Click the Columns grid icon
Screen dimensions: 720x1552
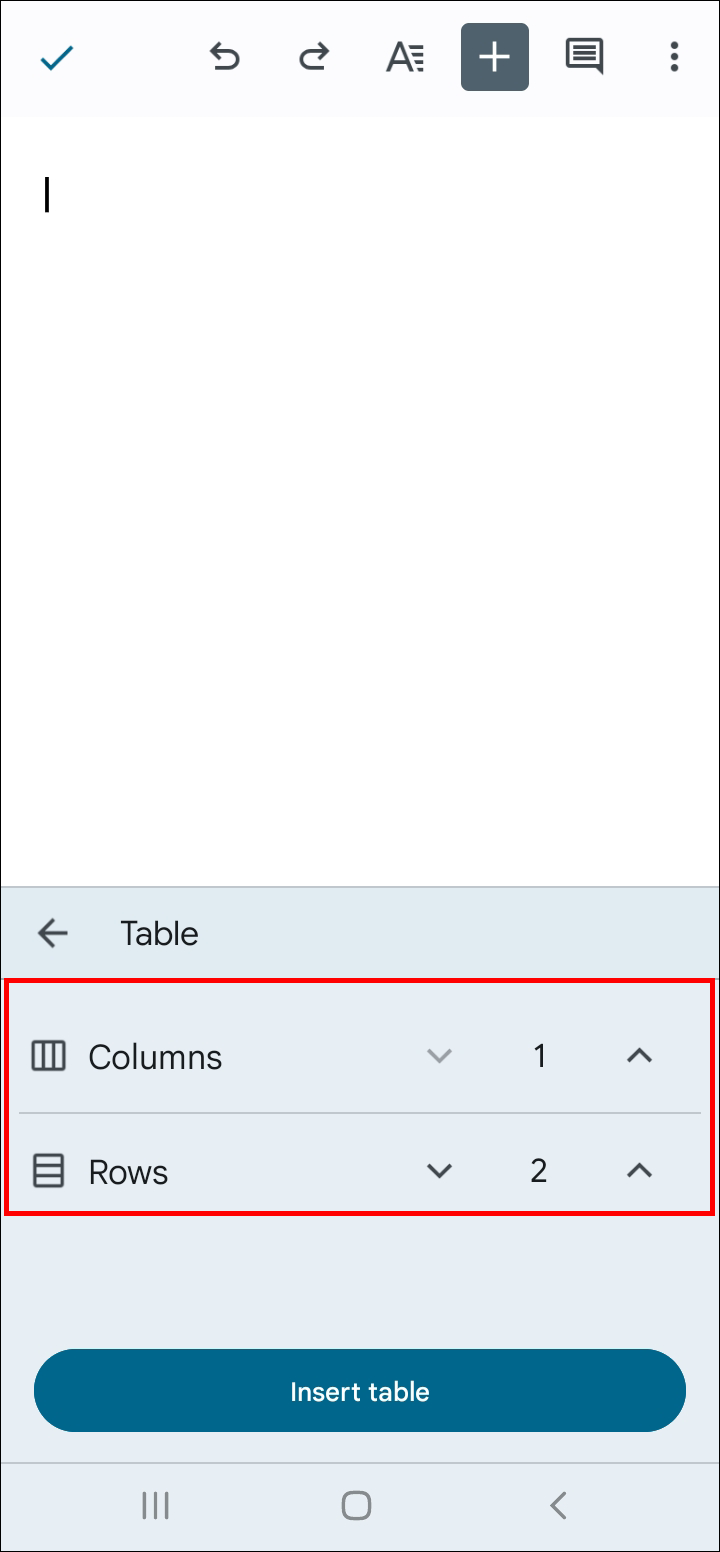coord(48,1056)
